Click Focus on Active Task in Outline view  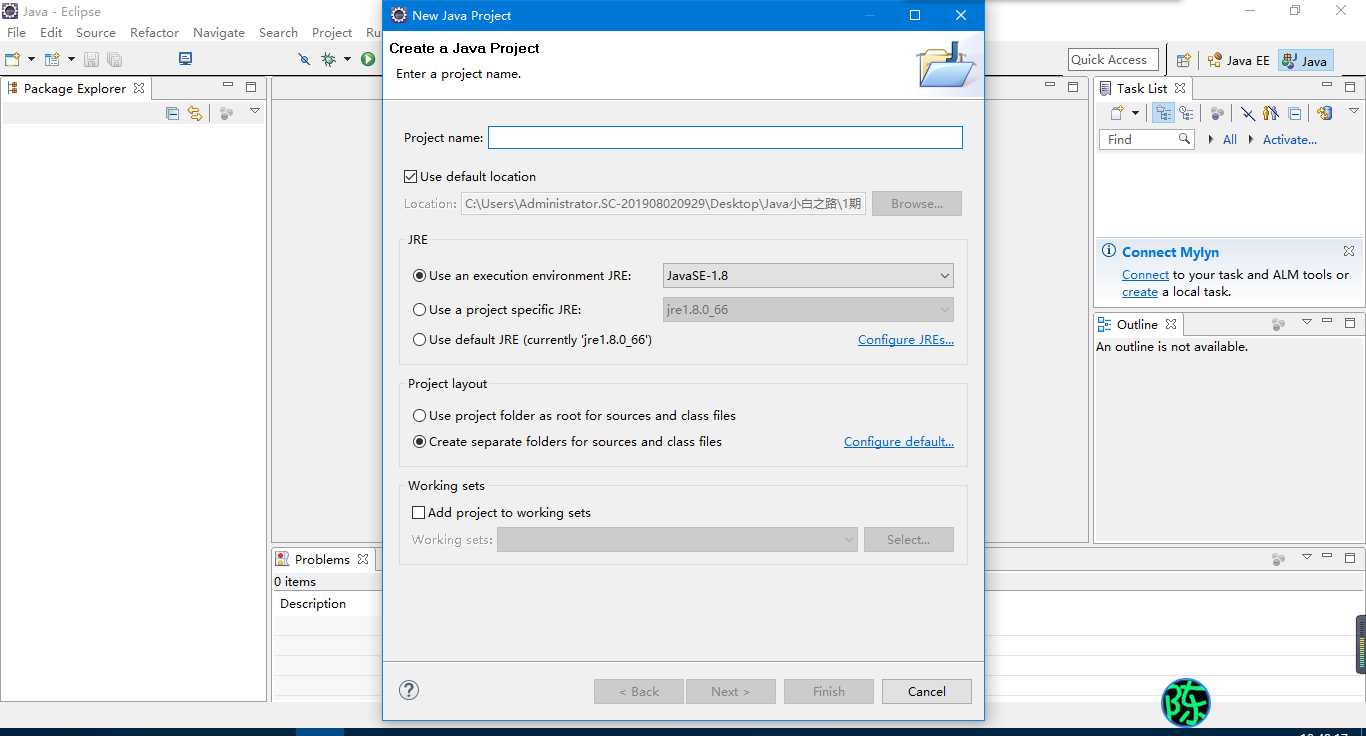point(1278,324)
